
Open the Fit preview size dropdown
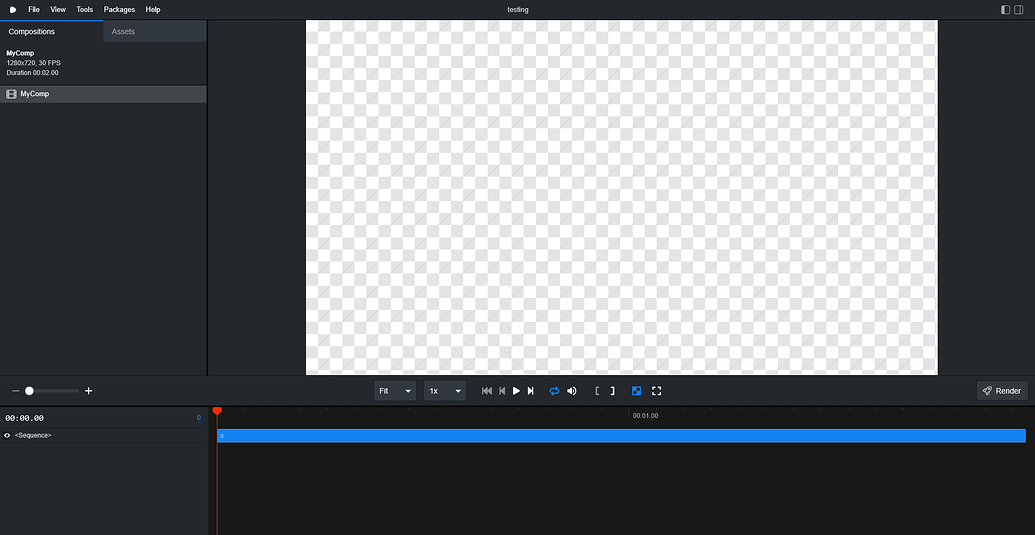tap(395, 391)
